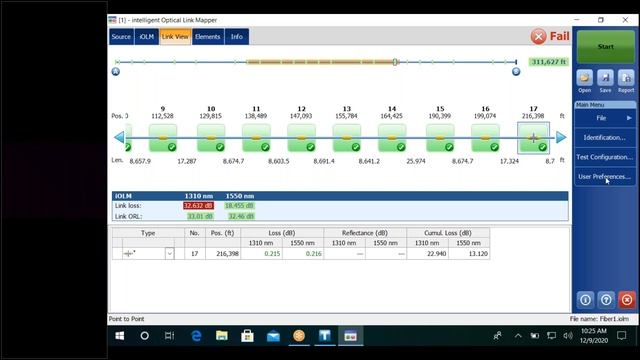This screenshot has height=360, width=640.
Task: Open Test Configuration dialog
Action: (x=605, y=157)
